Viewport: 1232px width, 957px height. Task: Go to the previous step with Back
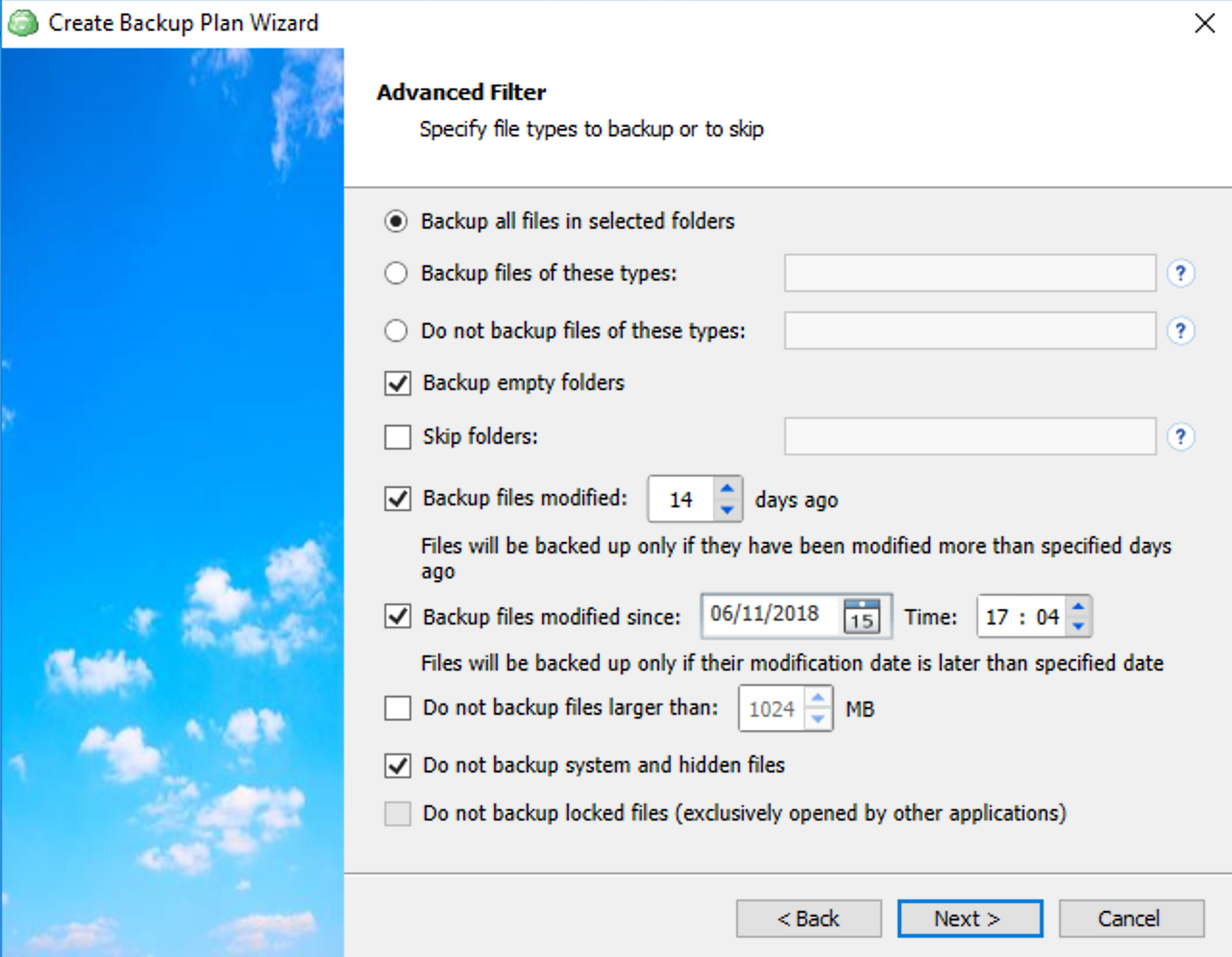pyautogui.click(x=808, y=919)
